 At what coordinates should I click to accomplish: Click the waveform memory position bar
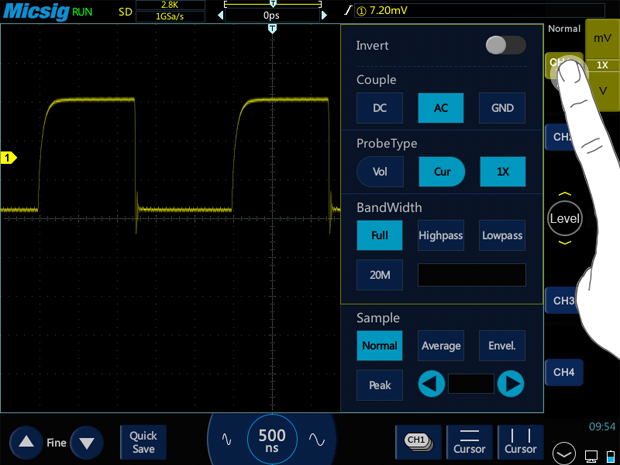pyautogui.click(x=272, y=4)
